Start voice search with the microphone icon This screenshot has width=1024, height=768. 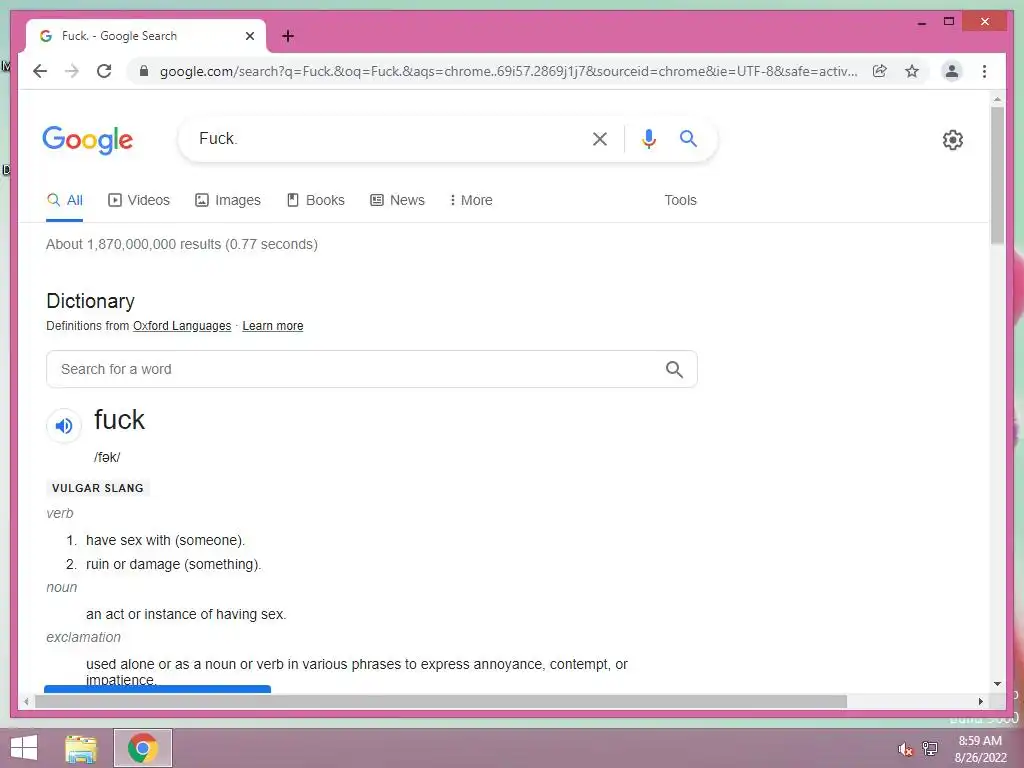pos(648,138)
